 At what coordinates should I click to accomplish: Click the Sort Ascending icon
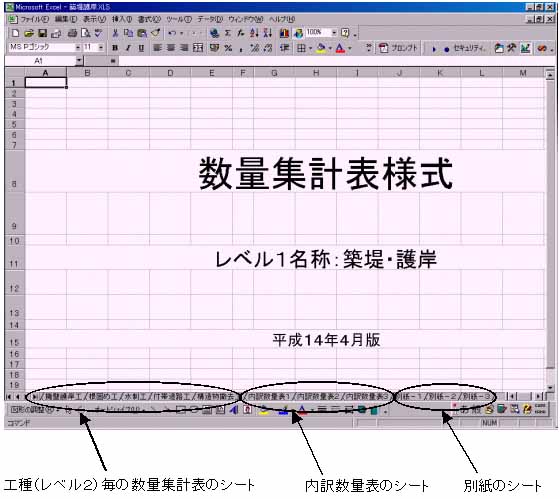click(254, 33)
